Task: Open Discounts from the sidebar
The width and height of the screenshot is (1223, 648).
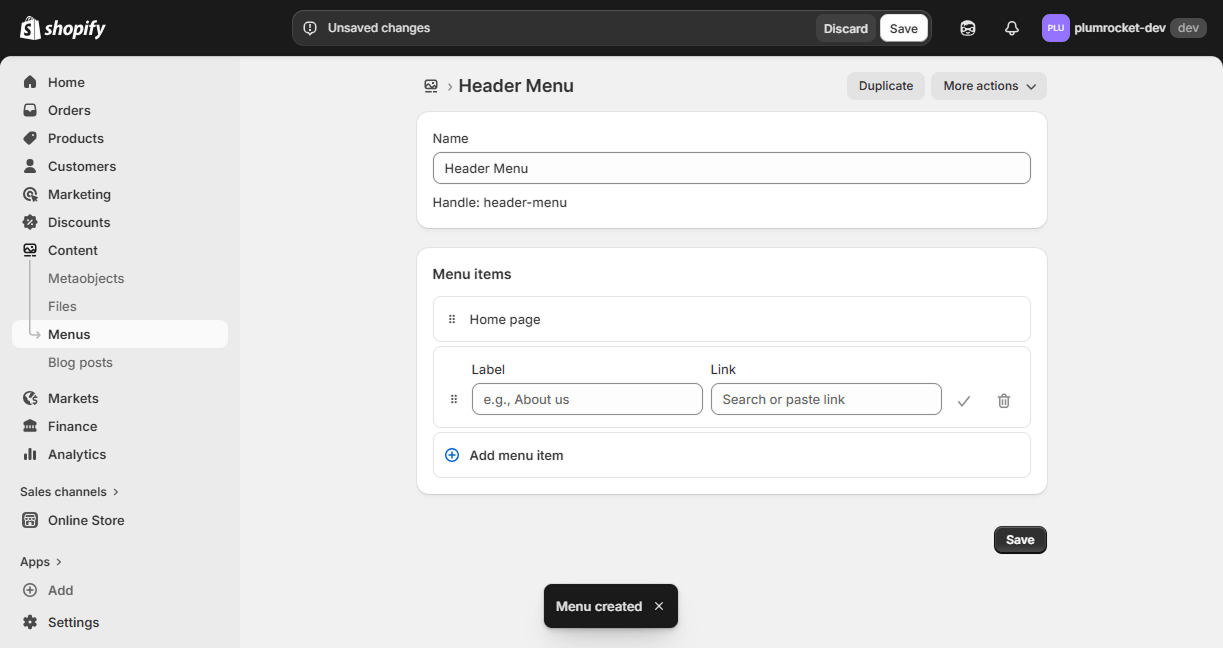Action: [79, 222]
